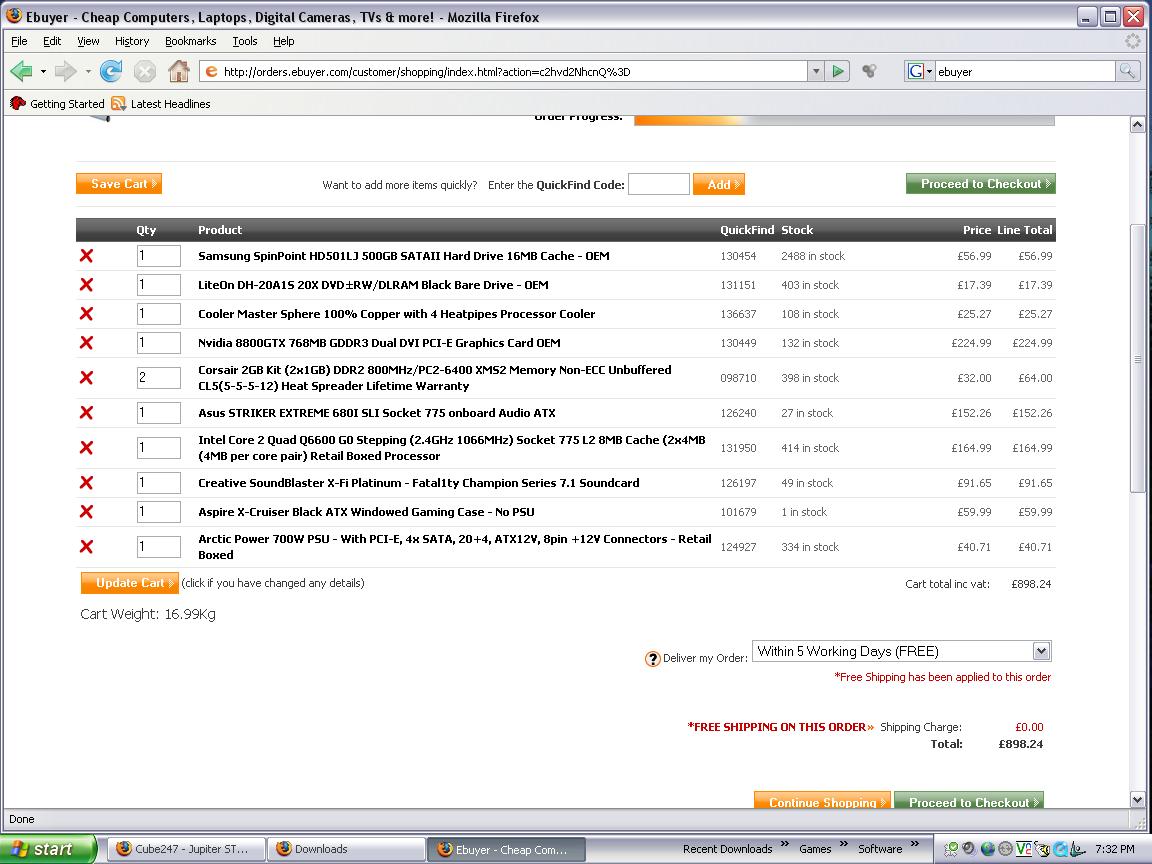The image size is (1152, 864).
Task: Open the Firefox home page icon
Action: click(179, 71)
